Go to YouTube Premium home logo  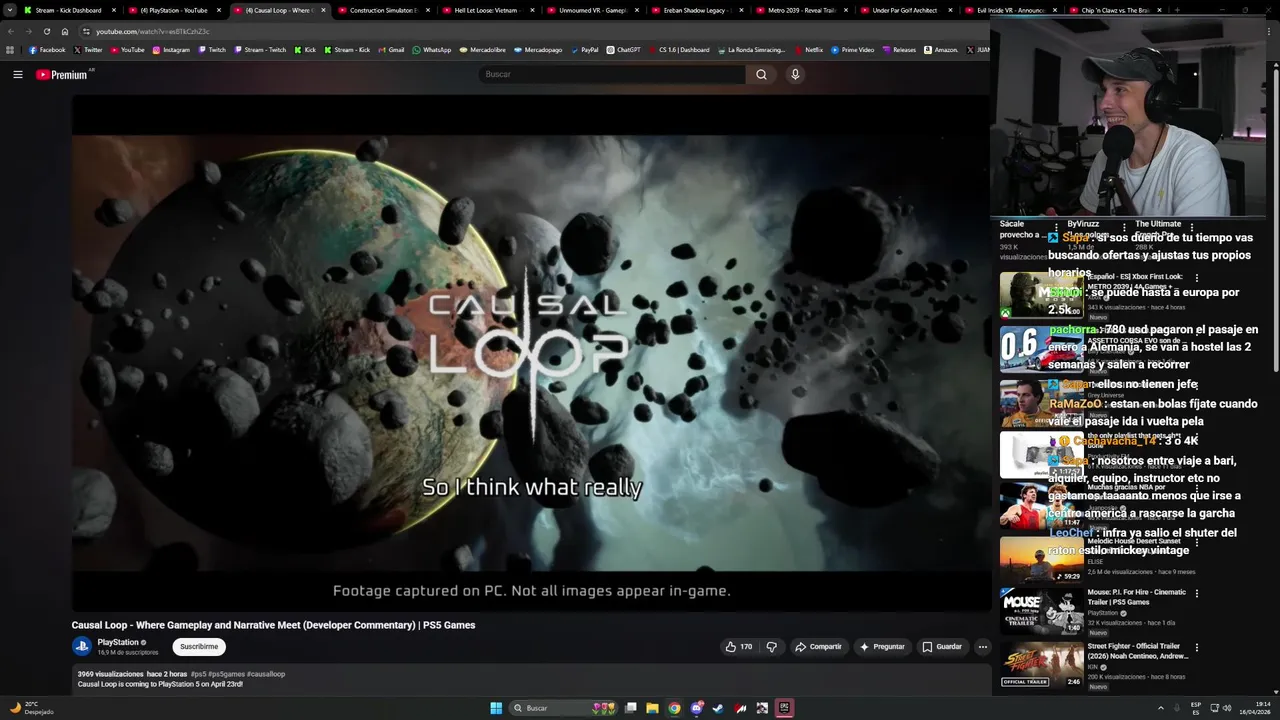coord(62,75)
